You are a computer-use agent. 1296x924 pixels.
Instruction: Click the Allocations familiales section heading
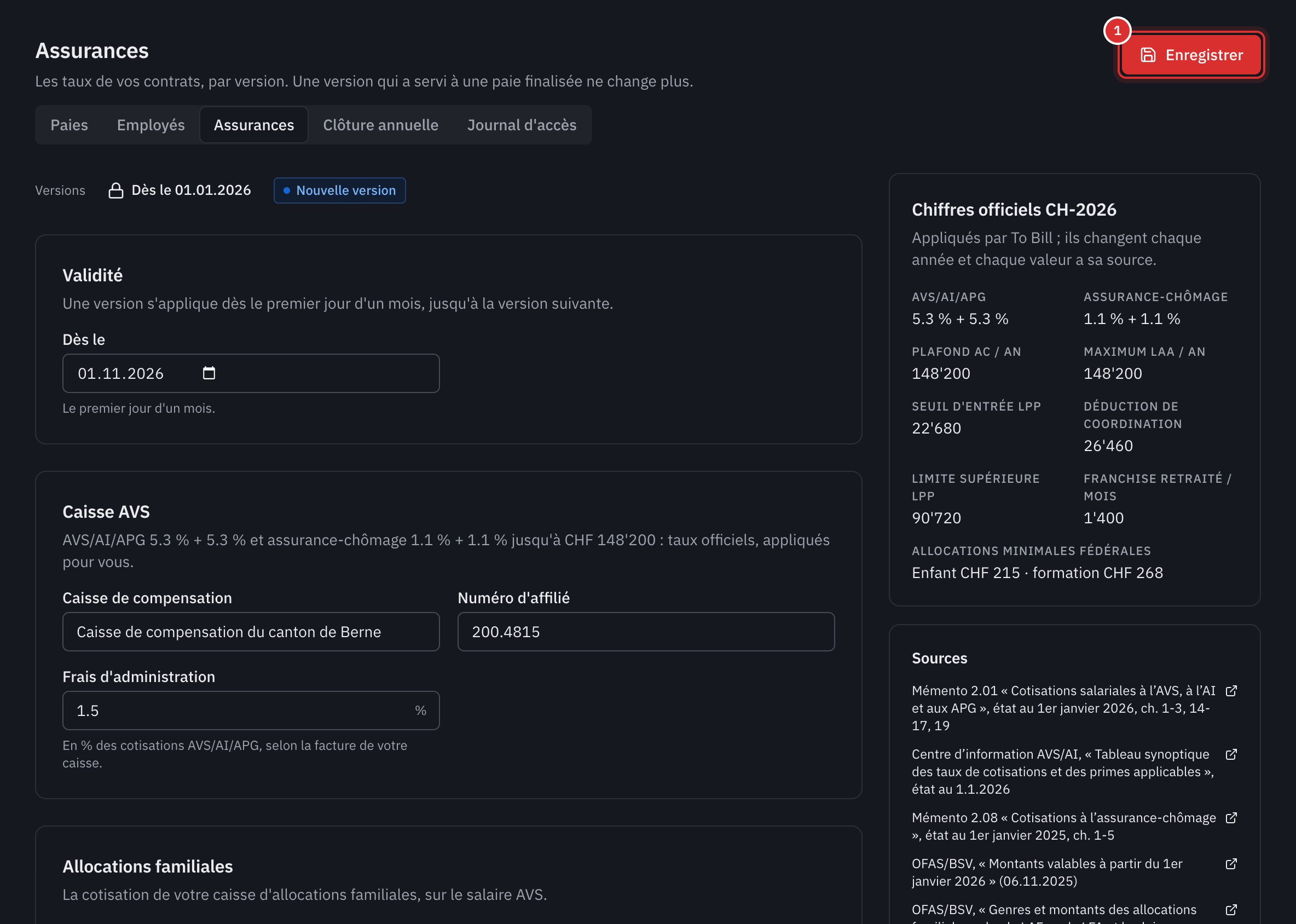point(148,867)
